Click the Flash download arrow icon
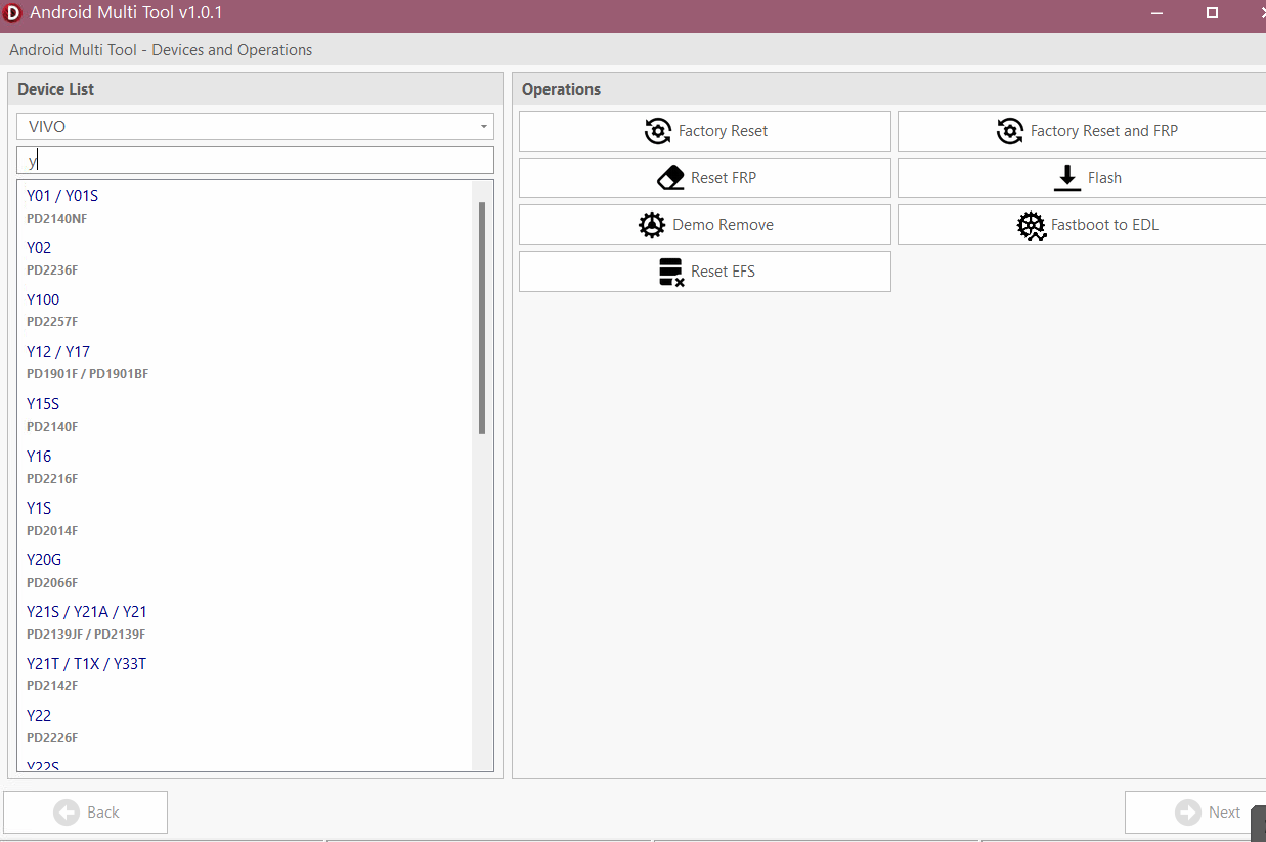Image resolution: width=1266 pixels, height=842 pixels. [x=1067, y=178]
